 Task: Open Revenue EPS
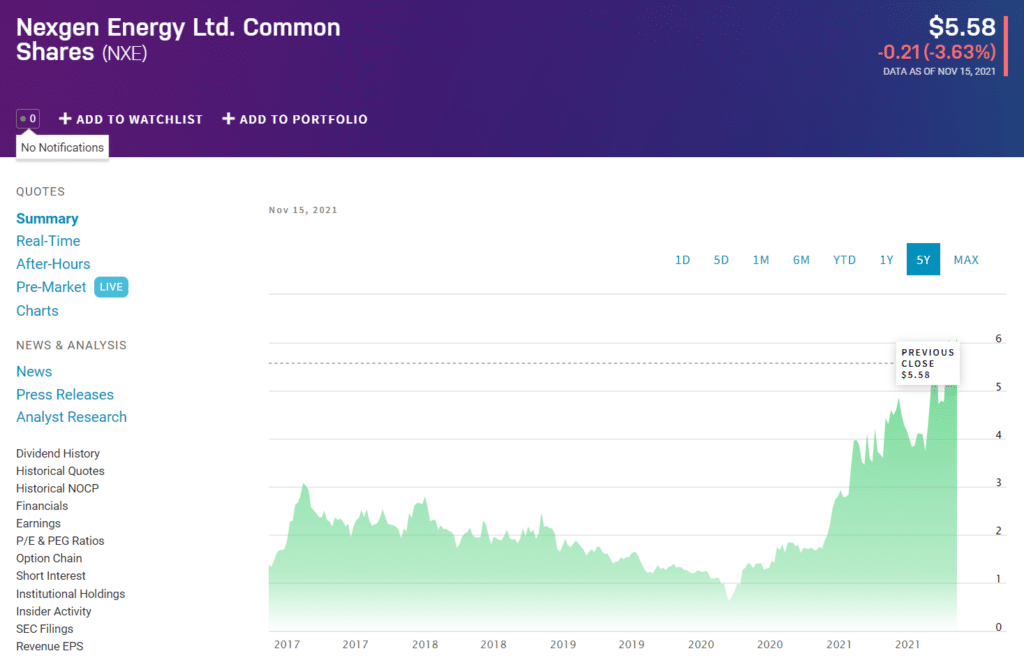tap(50, 647)
